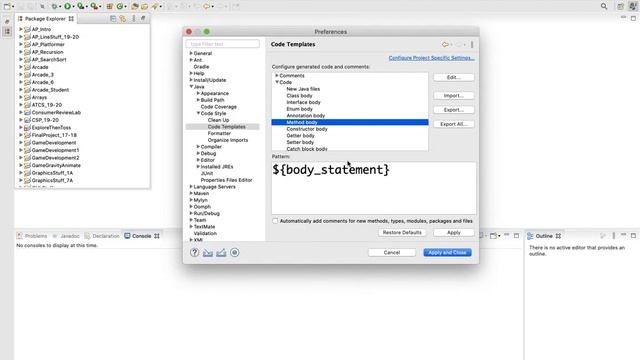This screenshot has width=640, height=360.
Task: Collapse All in Package Explorer
Action: [113, 18]
